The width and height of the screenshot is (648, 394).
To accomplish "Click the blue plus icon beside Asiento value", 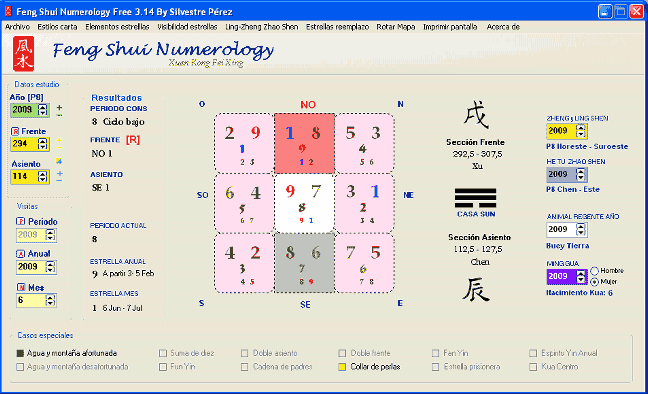I will (x=59, y=173).
